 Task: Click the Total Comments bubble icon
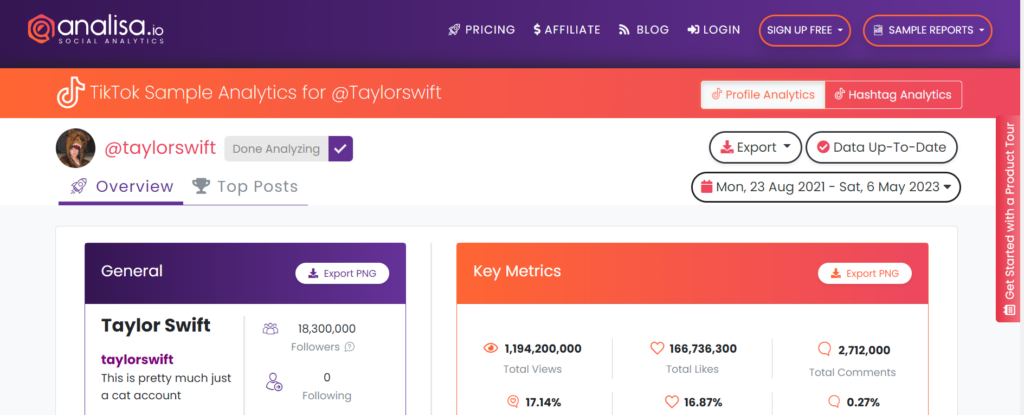click(824, 350)
